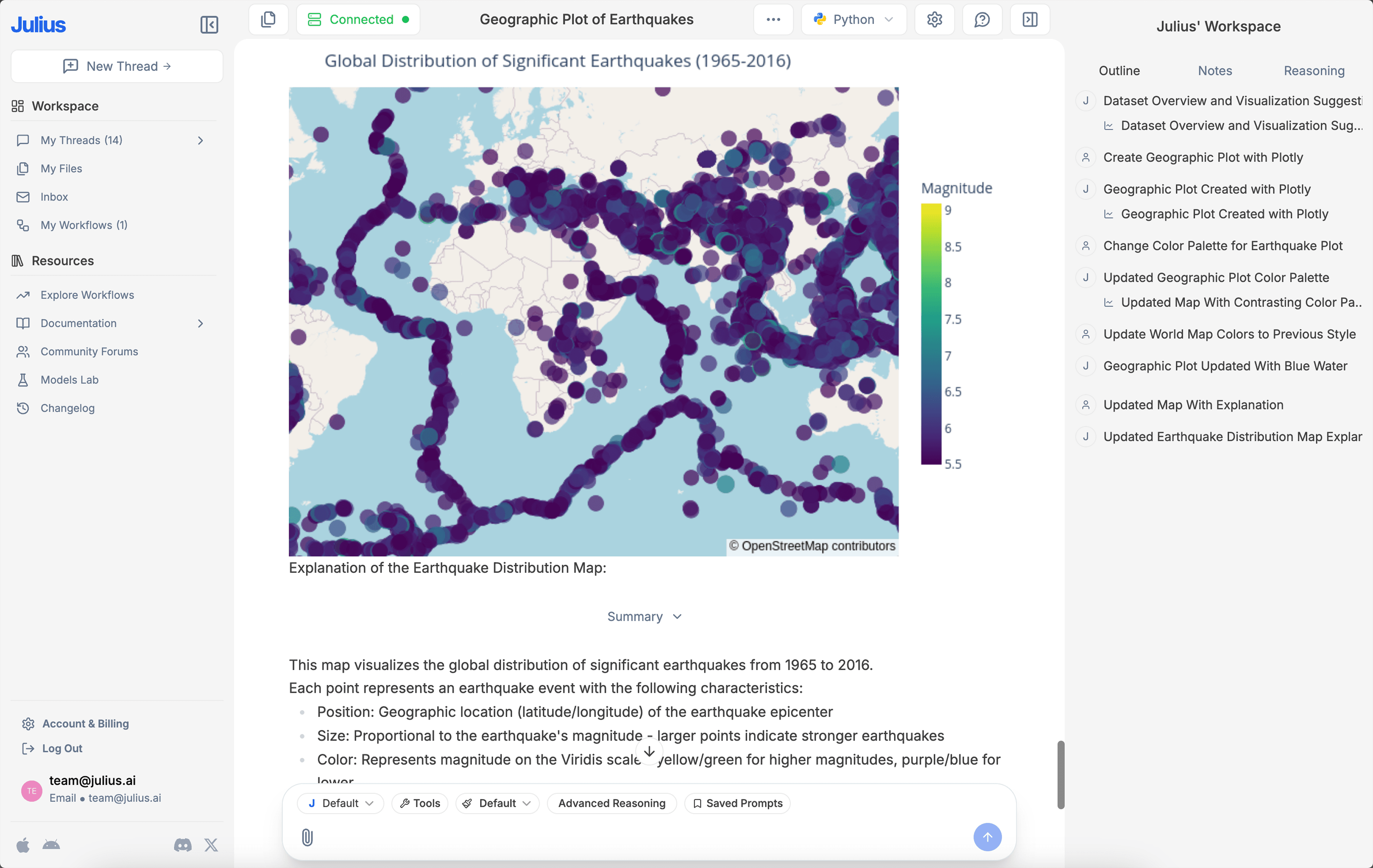The image size is (1373, 868).
Task: Click the TE user avatar
Action: 31,791
